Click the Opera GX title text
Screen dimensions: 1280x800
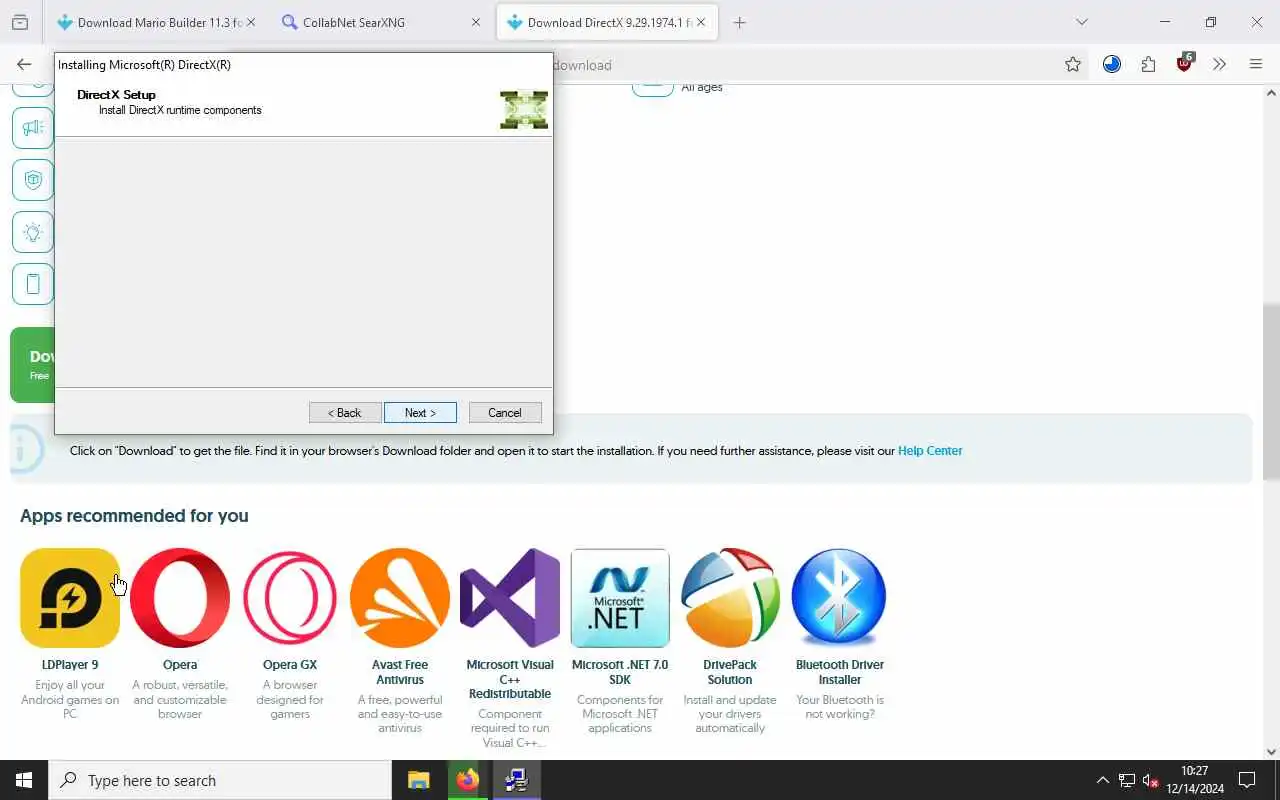[290, 665]
